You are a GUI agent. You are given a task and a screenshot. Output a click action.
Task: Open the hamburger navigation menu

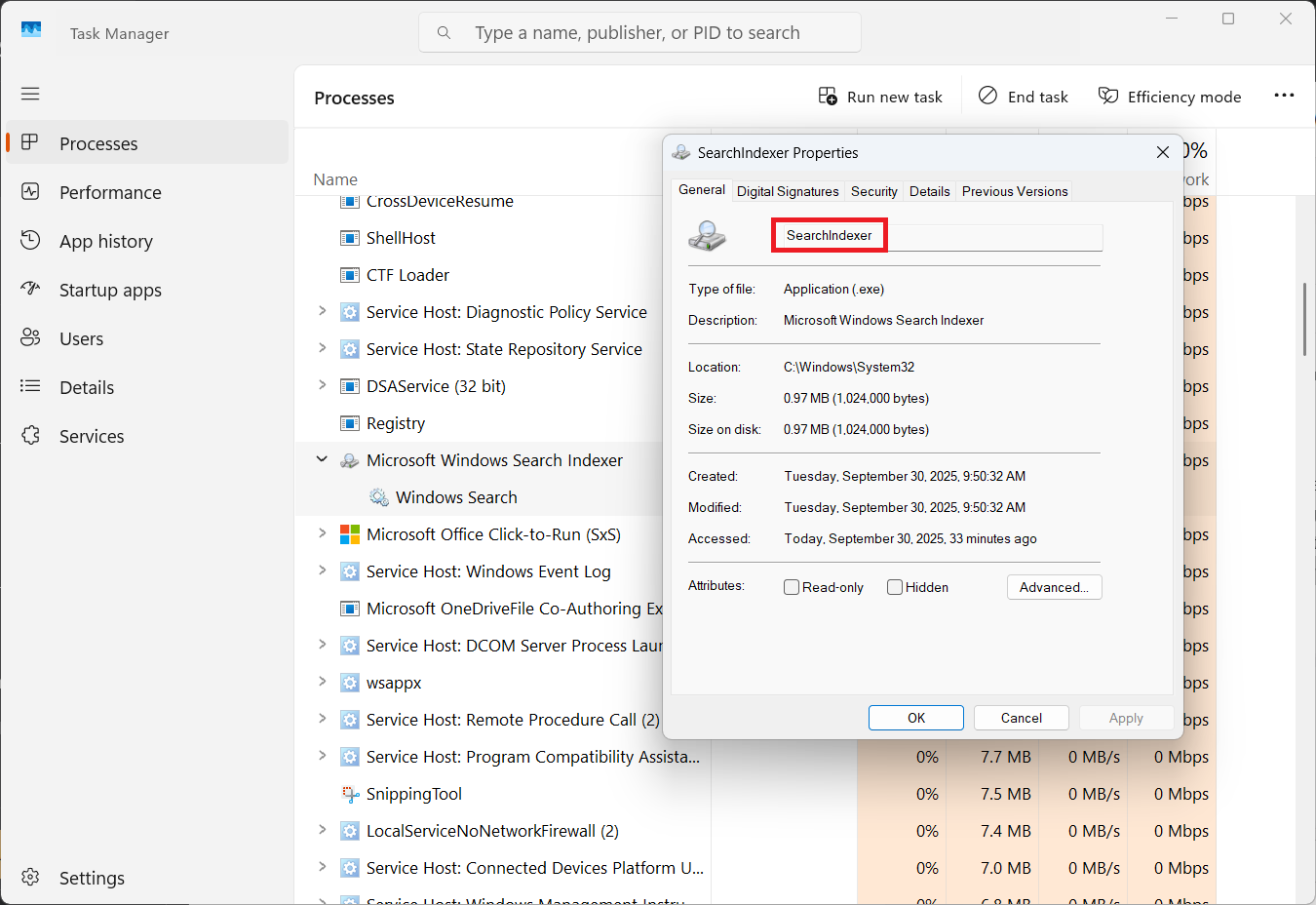coord(30,94)
